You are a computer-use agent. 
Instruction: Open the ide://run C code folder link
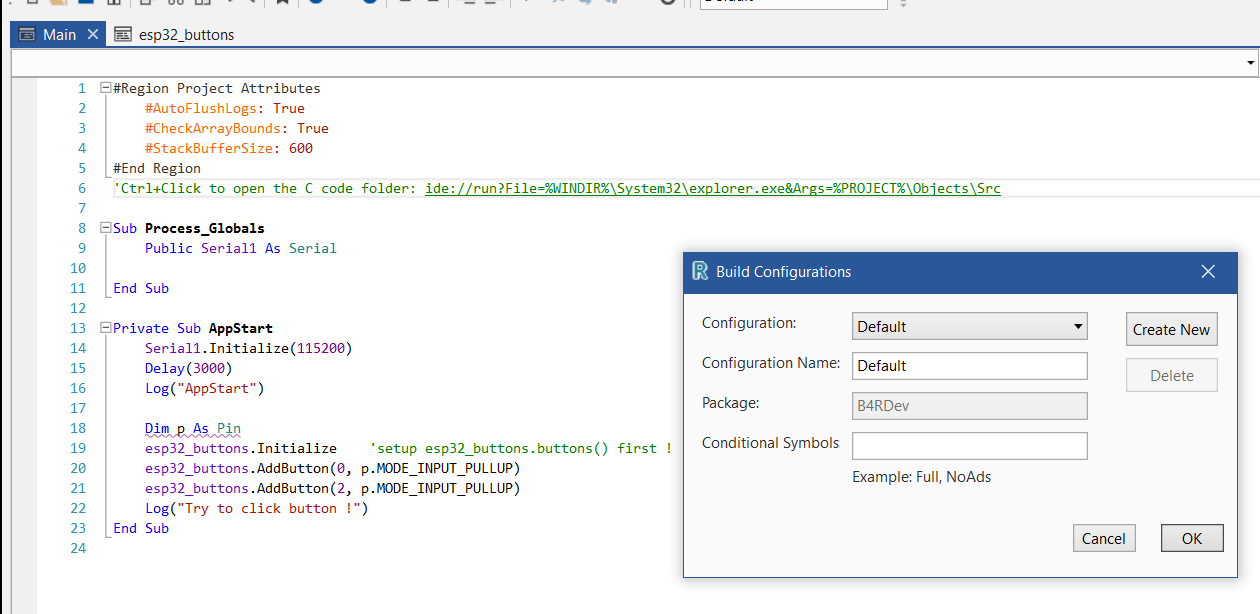713,188
